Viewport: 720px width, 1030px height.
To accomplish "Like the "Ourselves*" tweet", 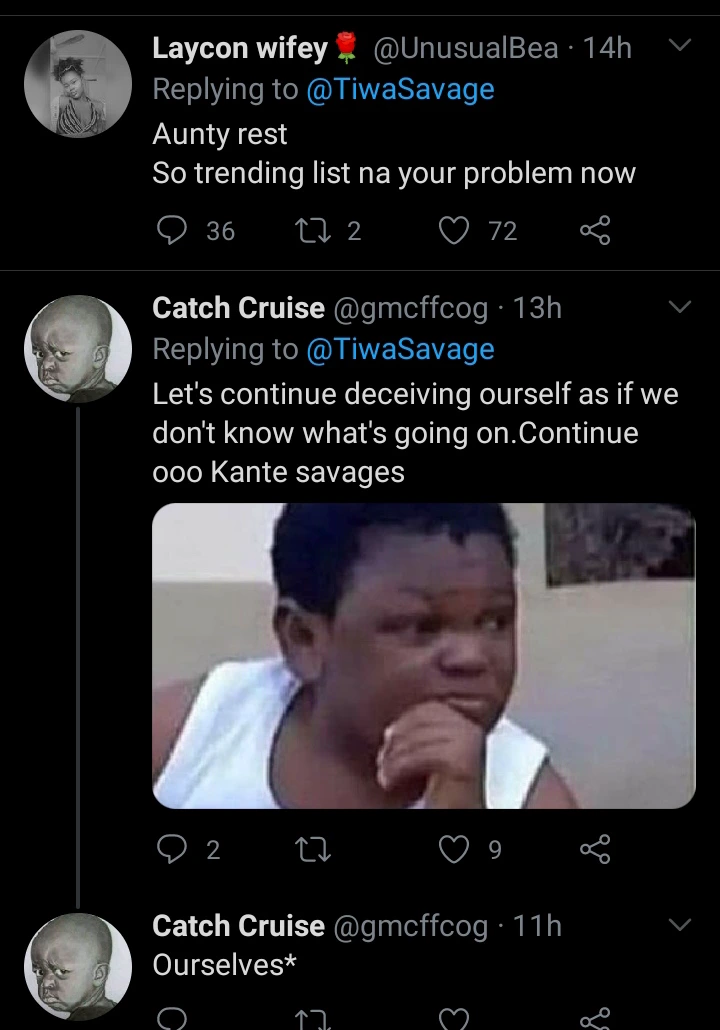I will pyautogui.click(x=455, y=1018).
